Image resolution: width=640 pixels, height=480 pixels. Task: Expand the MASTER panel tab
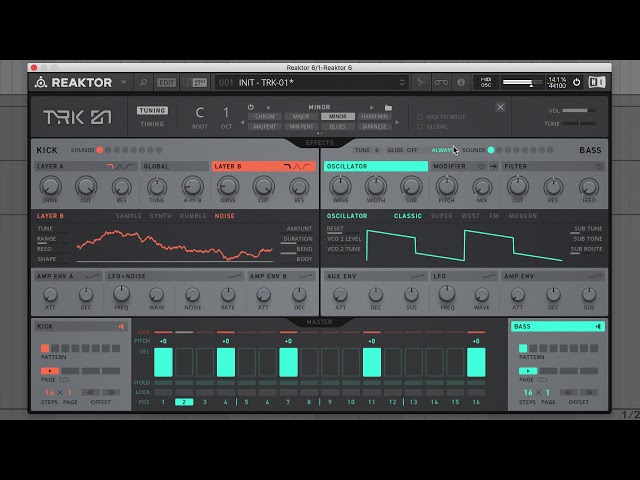(320, 322)
